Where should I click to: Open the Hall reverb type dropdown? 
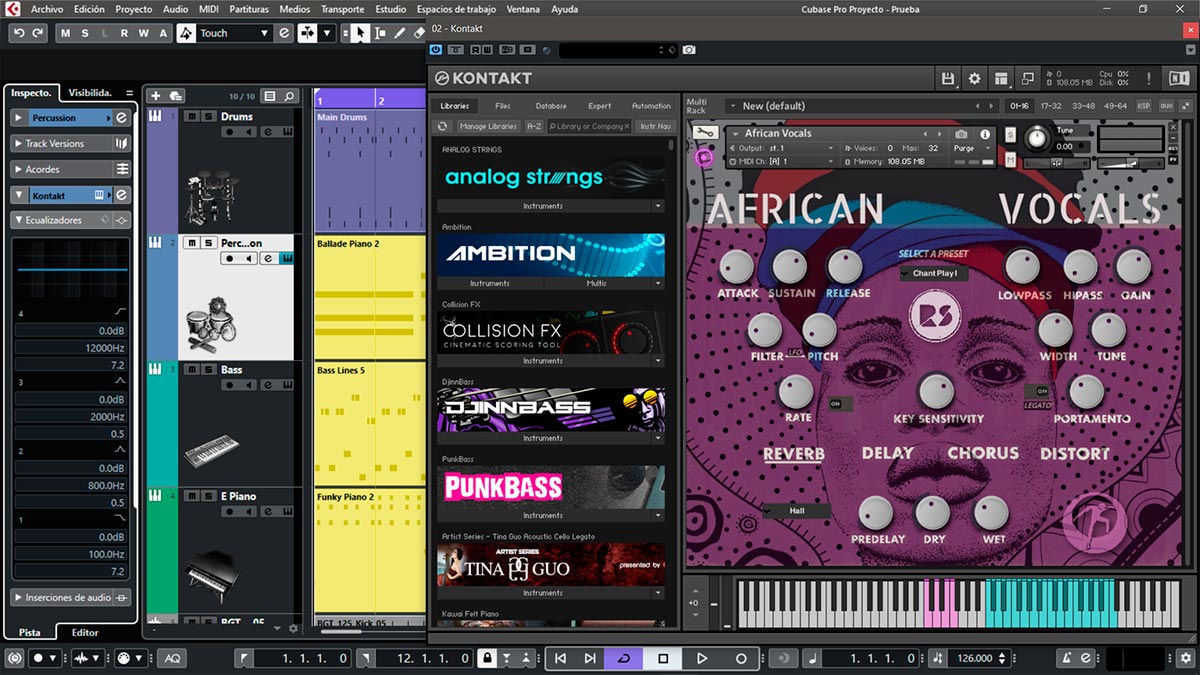coord(796,510)
